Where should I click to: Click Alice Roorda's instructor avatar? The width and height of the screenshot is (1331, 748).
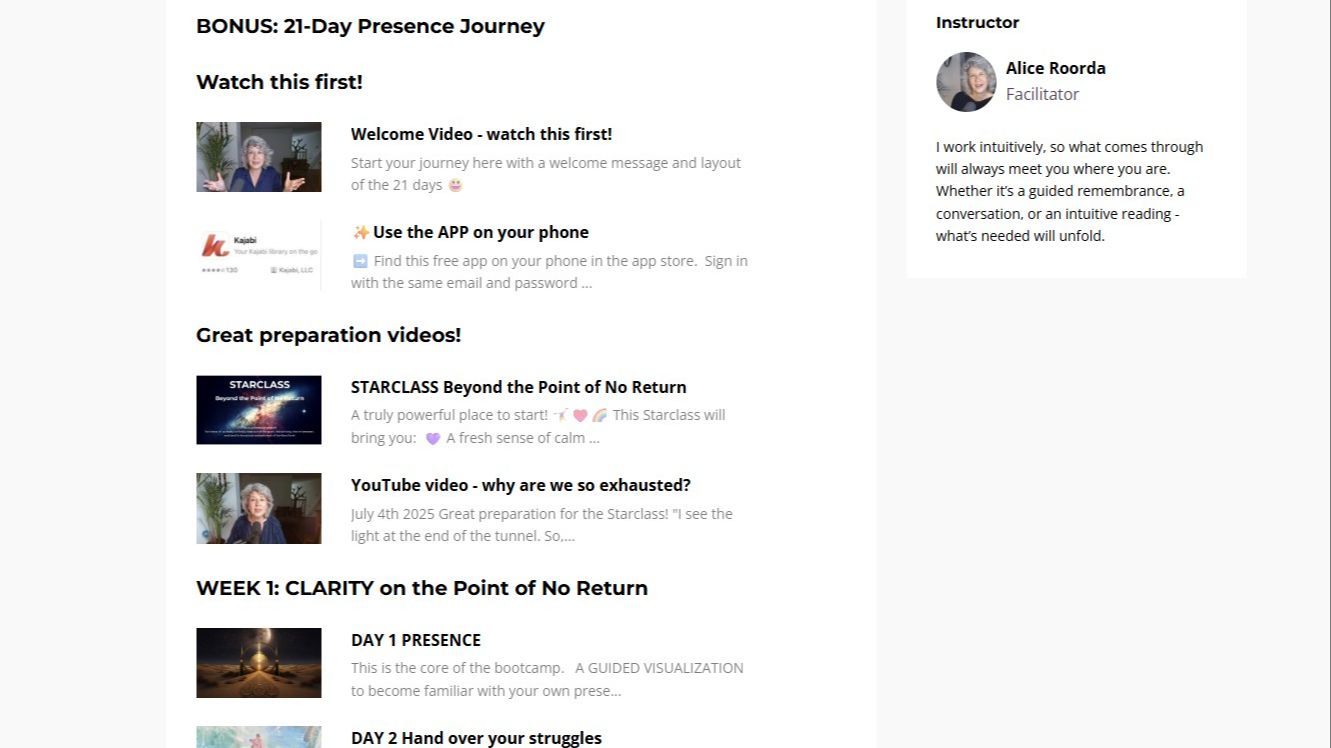pos(965,82)
